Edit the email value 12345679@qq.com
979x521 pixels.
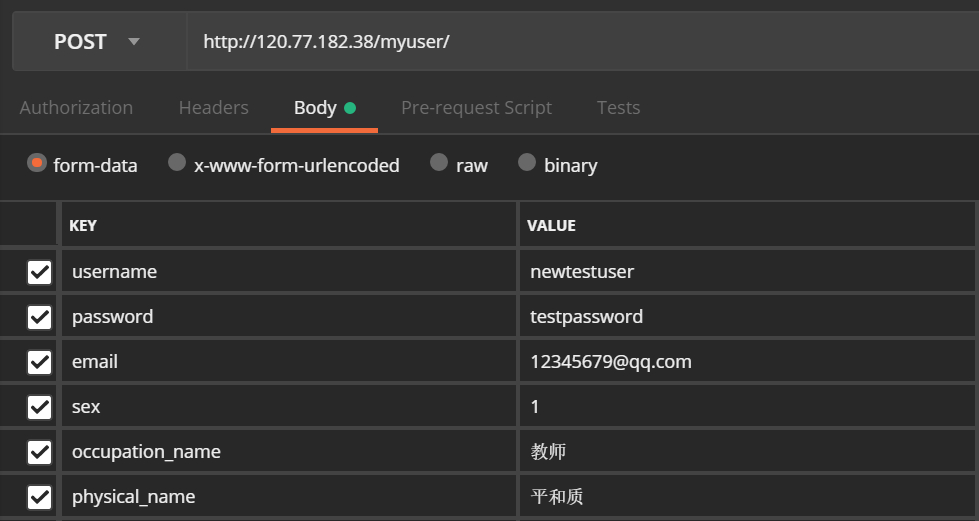click(x=745, y=362)
